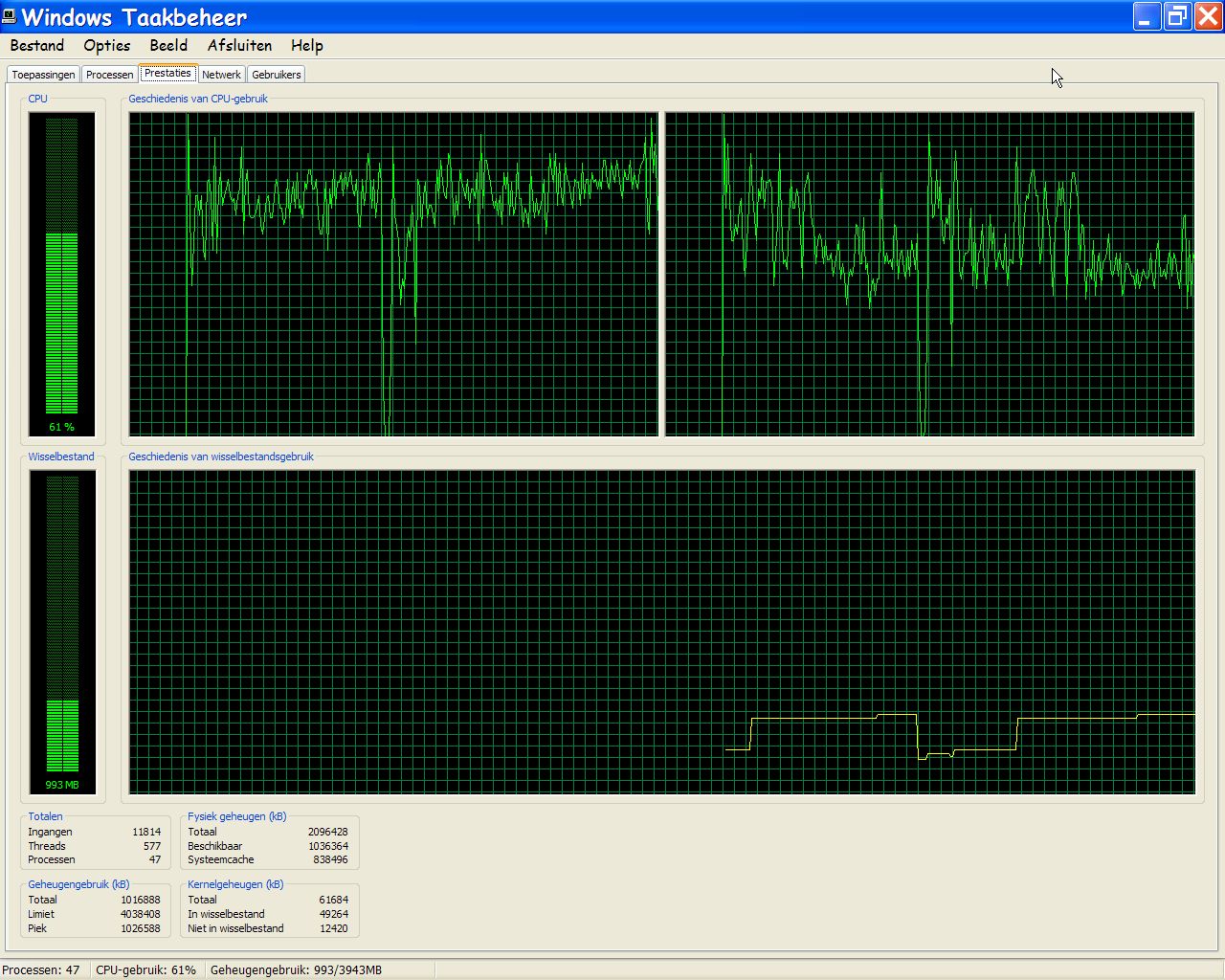Image resolution: width=1225 pixels, height=980 pixels.
Task: Click the CPU usage meter showing 61 %
Action: coord(62,275)
